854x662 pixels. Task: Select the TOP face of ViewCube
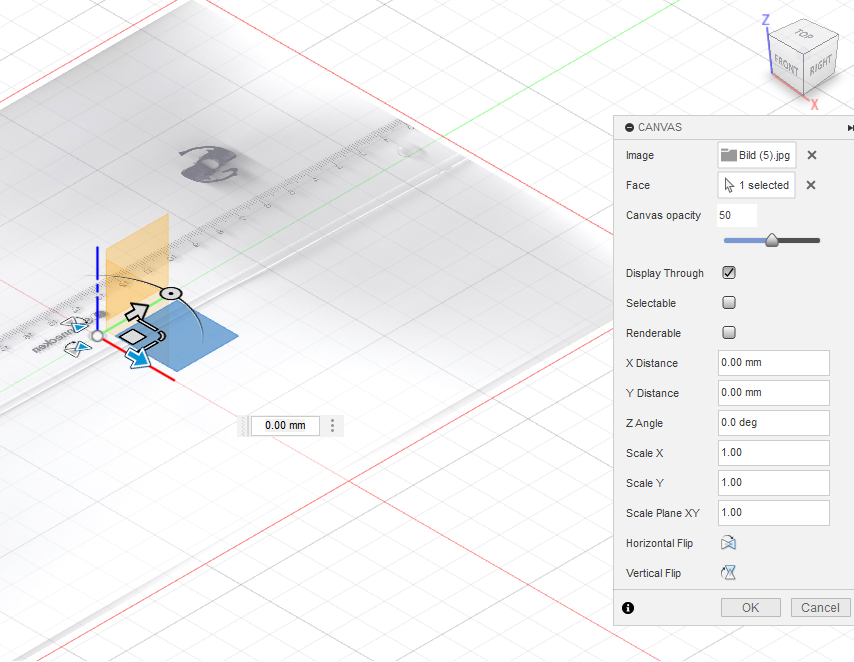click(x=803, y=35)
